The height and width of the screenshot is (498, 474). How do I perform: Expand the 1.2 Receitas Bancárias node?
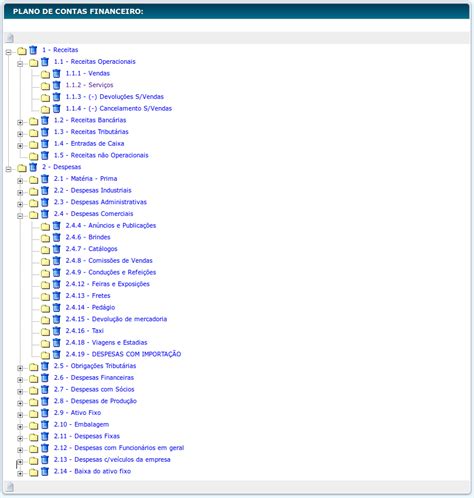(x=20, y=122)
